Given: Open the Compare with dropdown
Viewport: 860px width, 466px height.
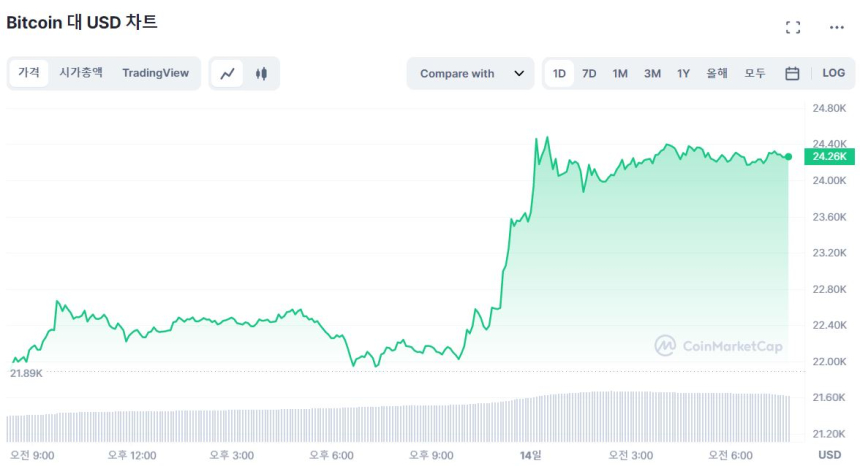Looking at the screenshot, I should point(471,73).
